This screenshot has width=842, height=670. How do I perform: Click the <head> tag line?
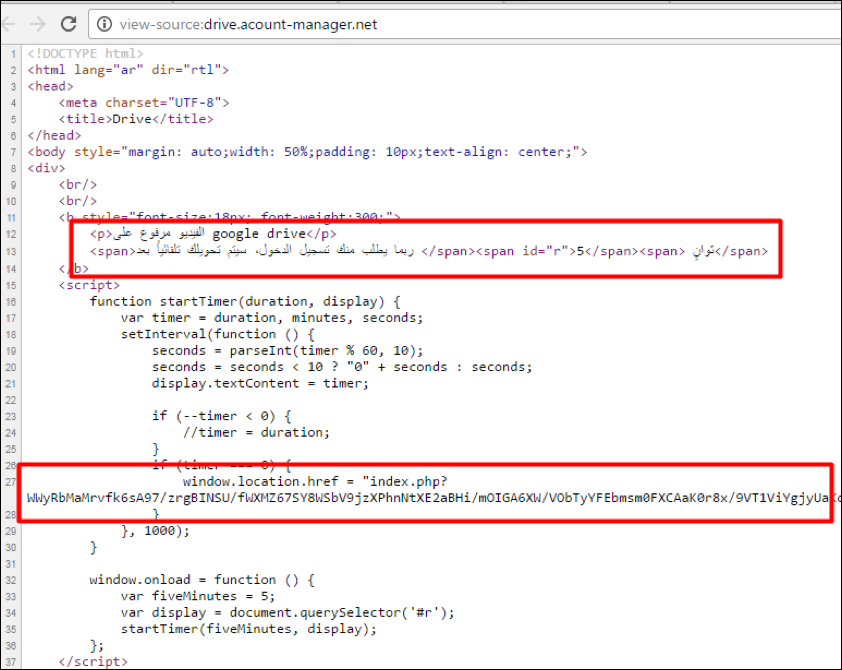tap(50, 86)
